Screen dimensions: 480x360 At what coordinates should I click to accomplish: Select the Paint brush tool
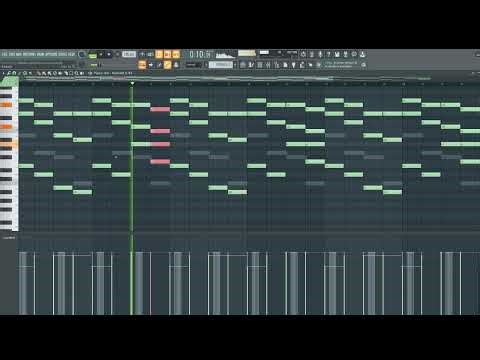(x=43, y=73)
